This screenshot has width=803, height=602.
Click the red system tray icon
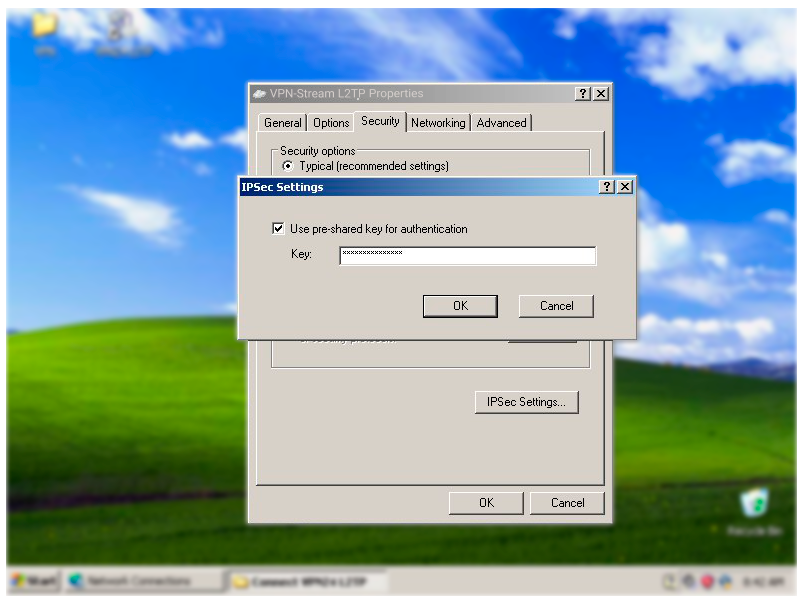point(707,582)
